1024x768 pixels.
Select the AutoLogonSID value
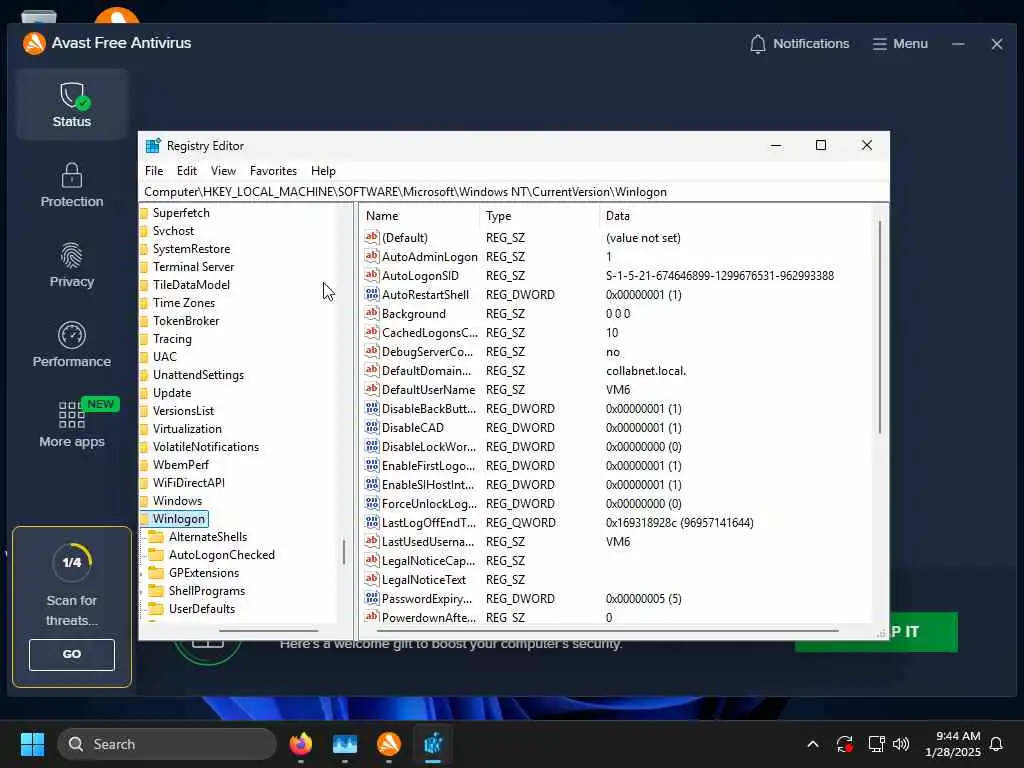(x=421, y=276)
